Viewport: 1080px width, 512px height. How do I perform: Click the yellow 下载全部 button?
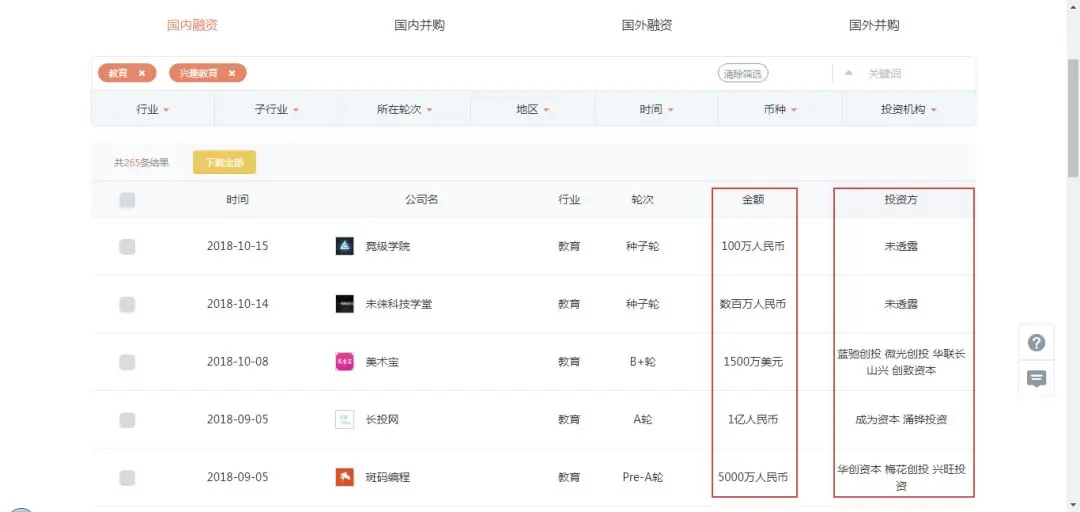(x=225, y=163)
